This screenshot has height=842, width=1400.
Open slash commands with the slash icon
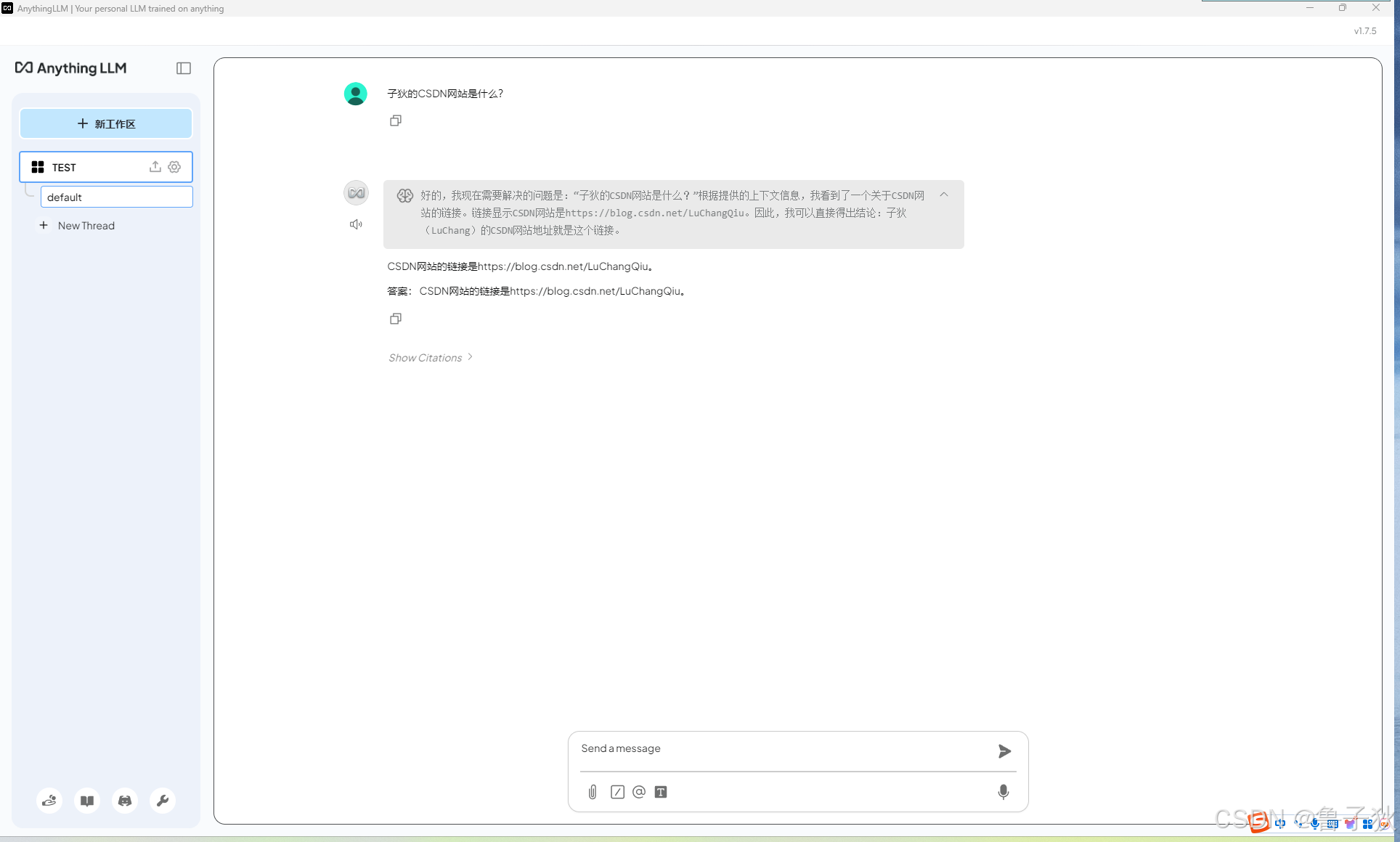(x=617, y=792)
